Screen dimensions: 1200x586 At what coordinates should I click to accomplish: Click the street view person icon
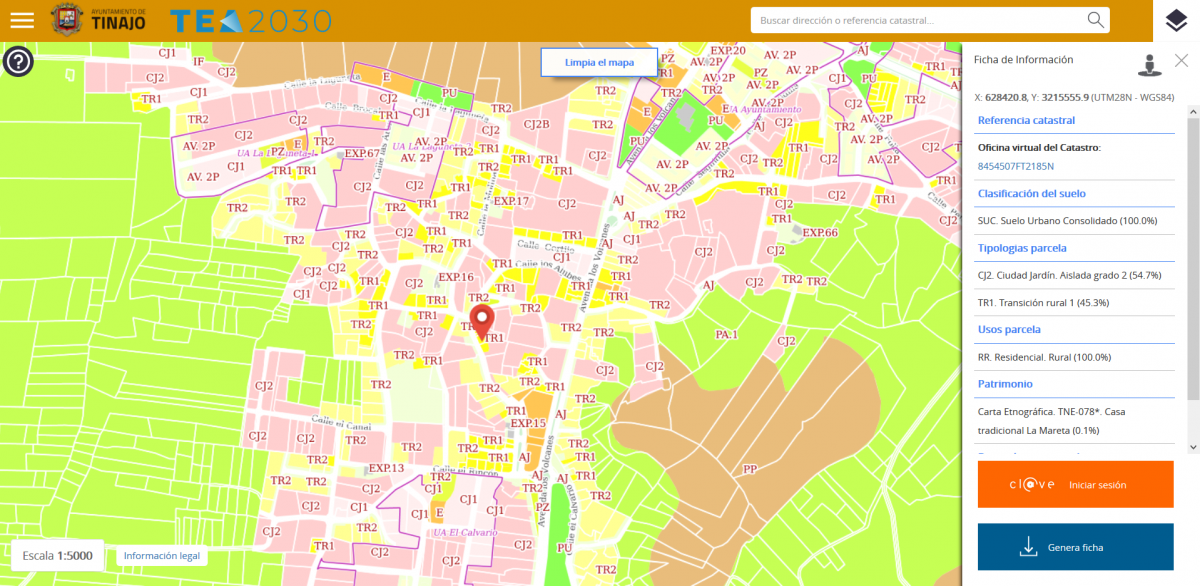1150,64
